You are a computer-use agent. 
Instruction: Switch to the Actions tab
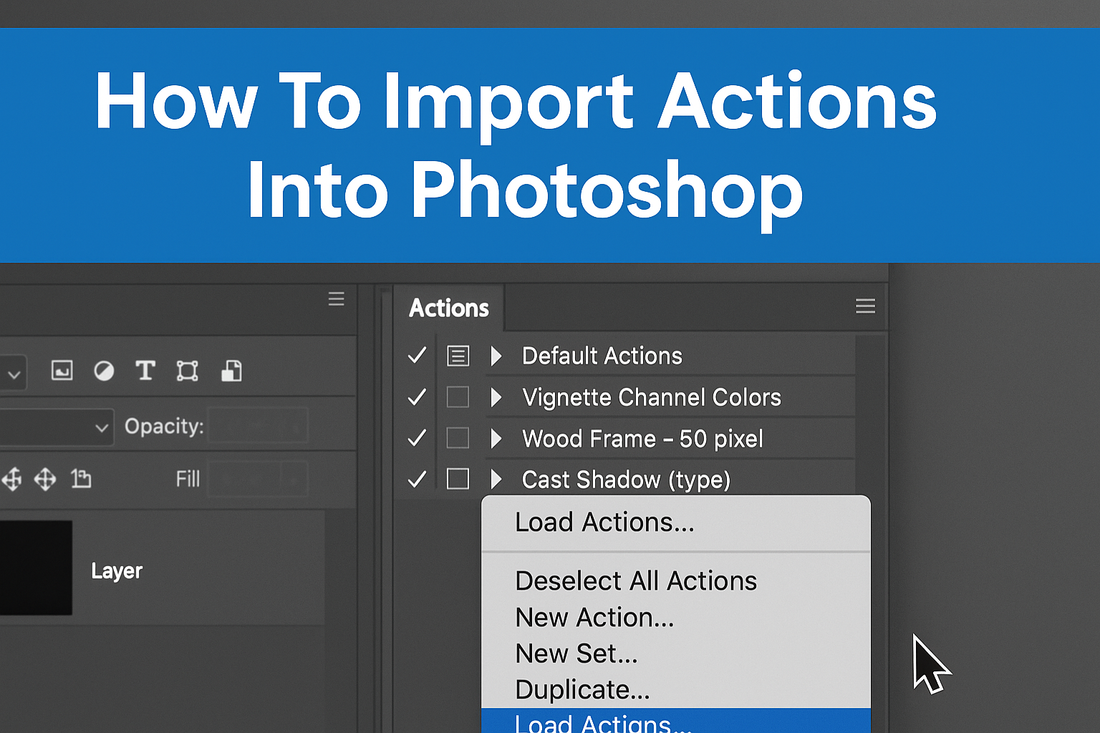[449, 308]
